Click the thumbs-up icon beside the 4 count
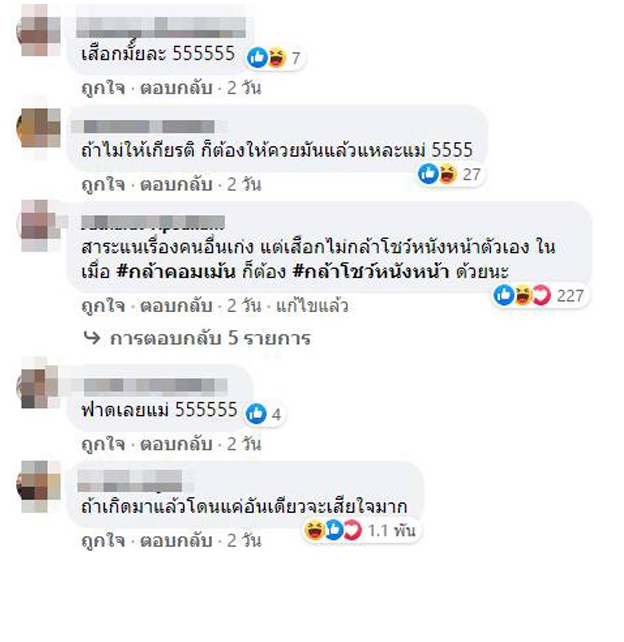 click(256, 414)
